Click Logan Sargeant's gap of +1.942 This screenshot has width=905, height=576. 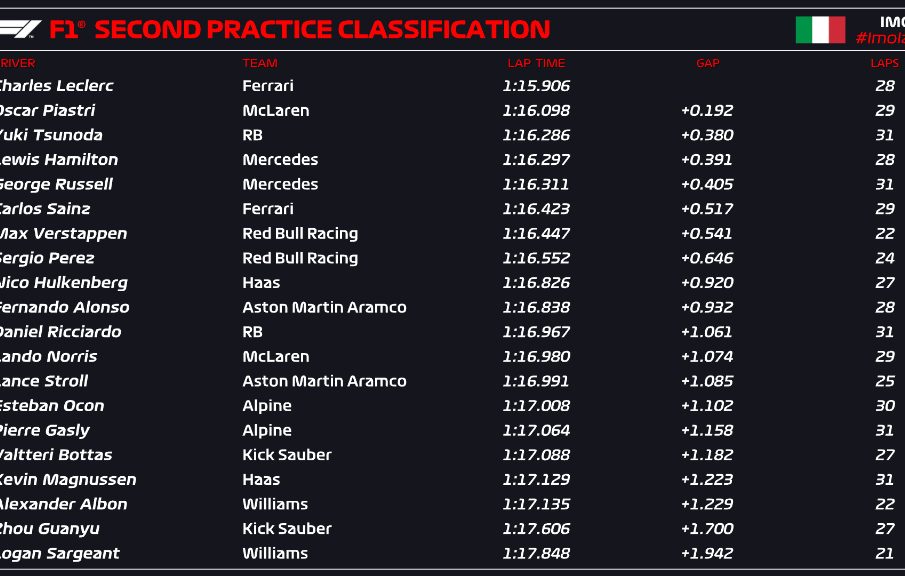707,553
